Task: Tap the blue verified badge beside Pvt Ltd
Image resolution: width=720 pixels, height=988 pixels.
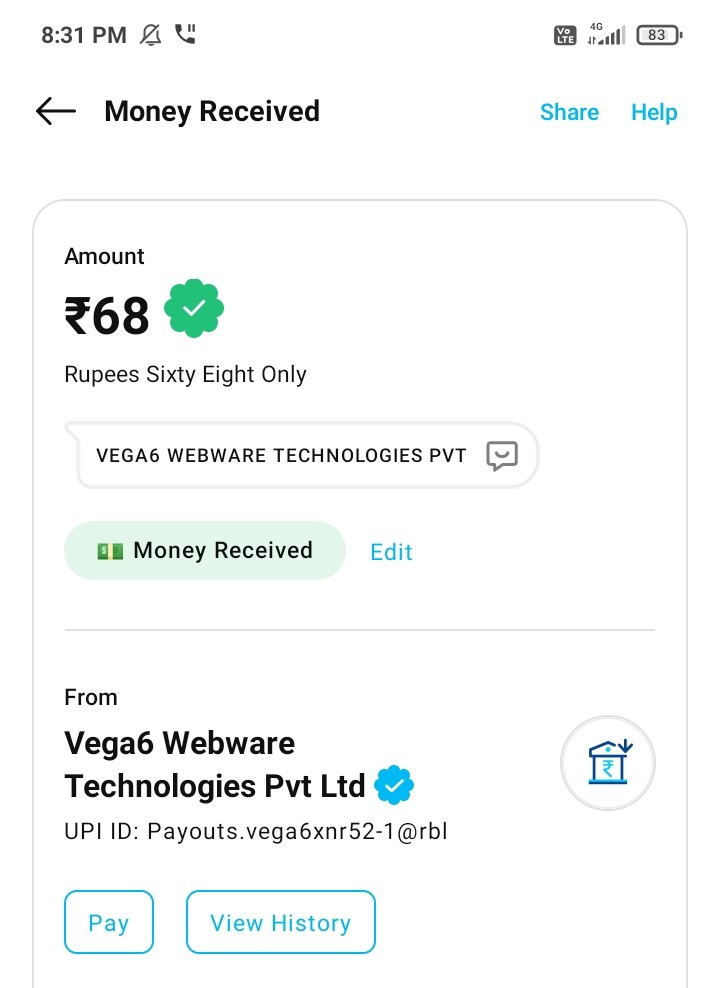Action: pos(394,786)
